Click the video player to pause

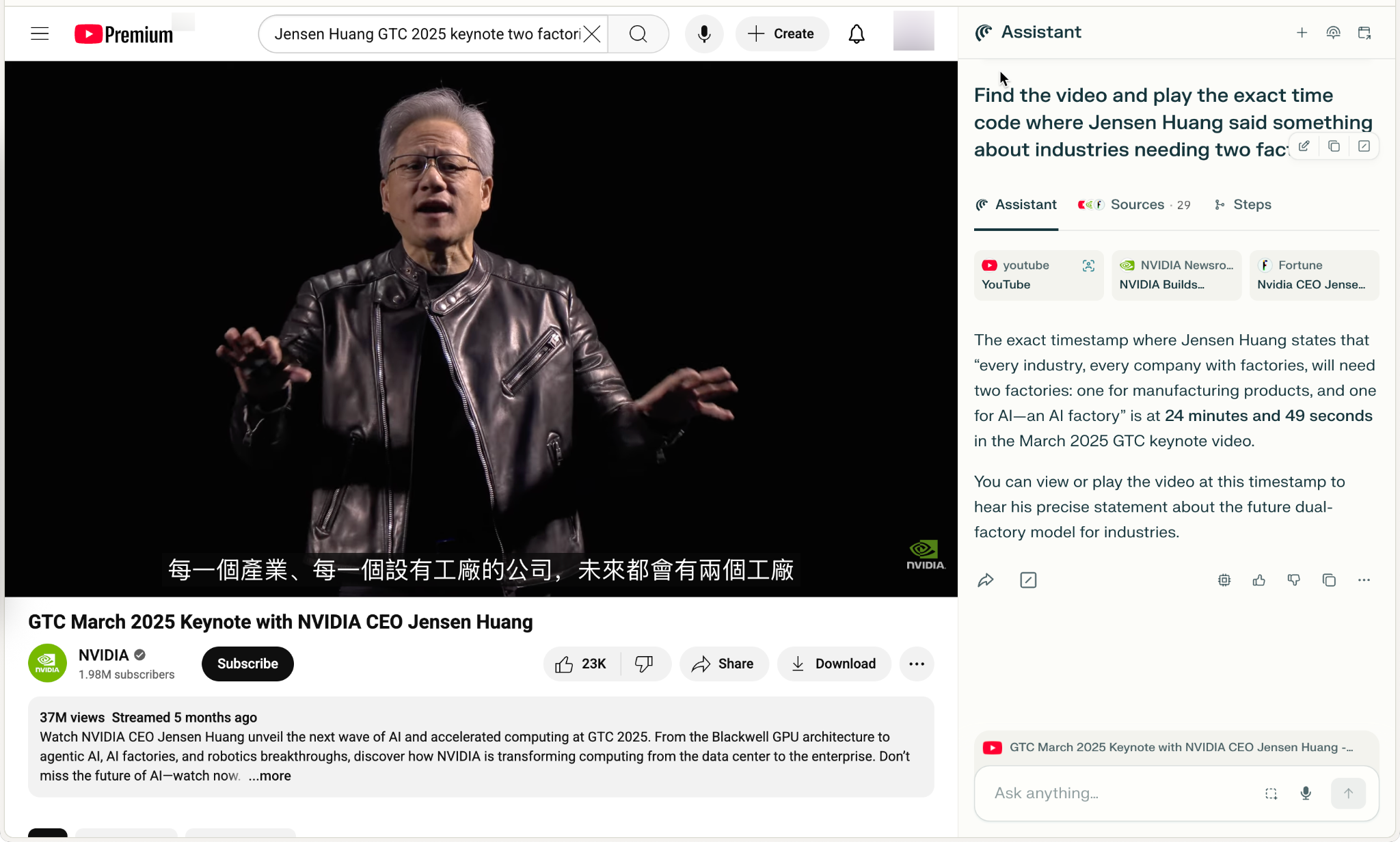481,328
